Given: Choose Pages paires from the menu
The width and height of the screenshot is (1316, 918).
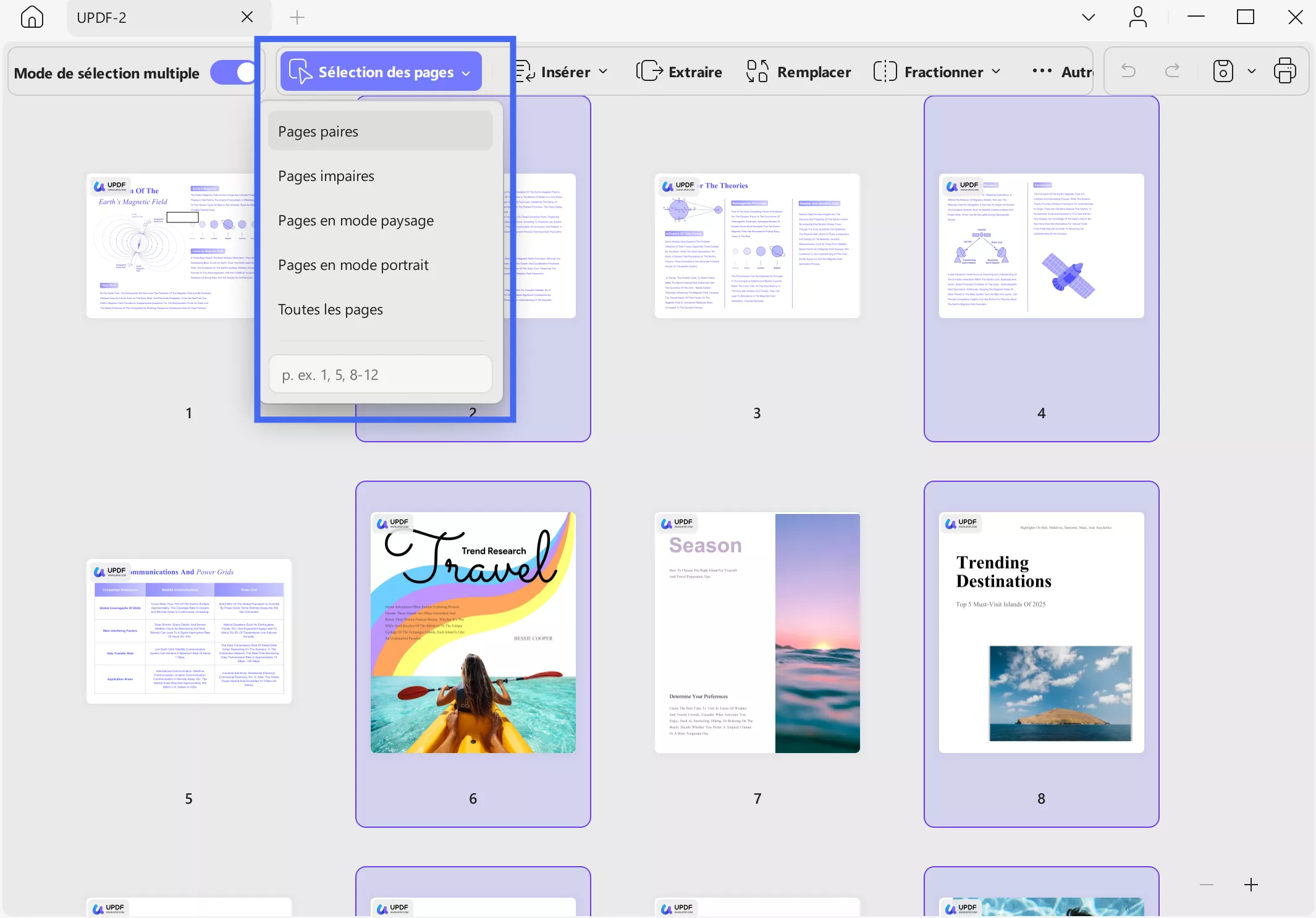Looking at the screenshot, I should pyautogui.click(x=318, y=130).
